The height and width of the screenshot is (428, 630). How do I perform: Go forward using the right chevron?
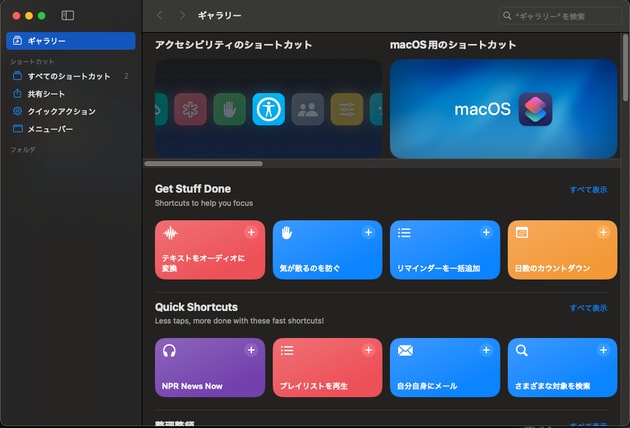coord(182,16)
